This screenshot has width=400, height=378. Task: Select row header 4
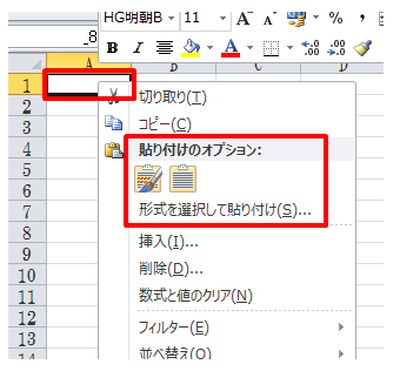pos(27,148)
